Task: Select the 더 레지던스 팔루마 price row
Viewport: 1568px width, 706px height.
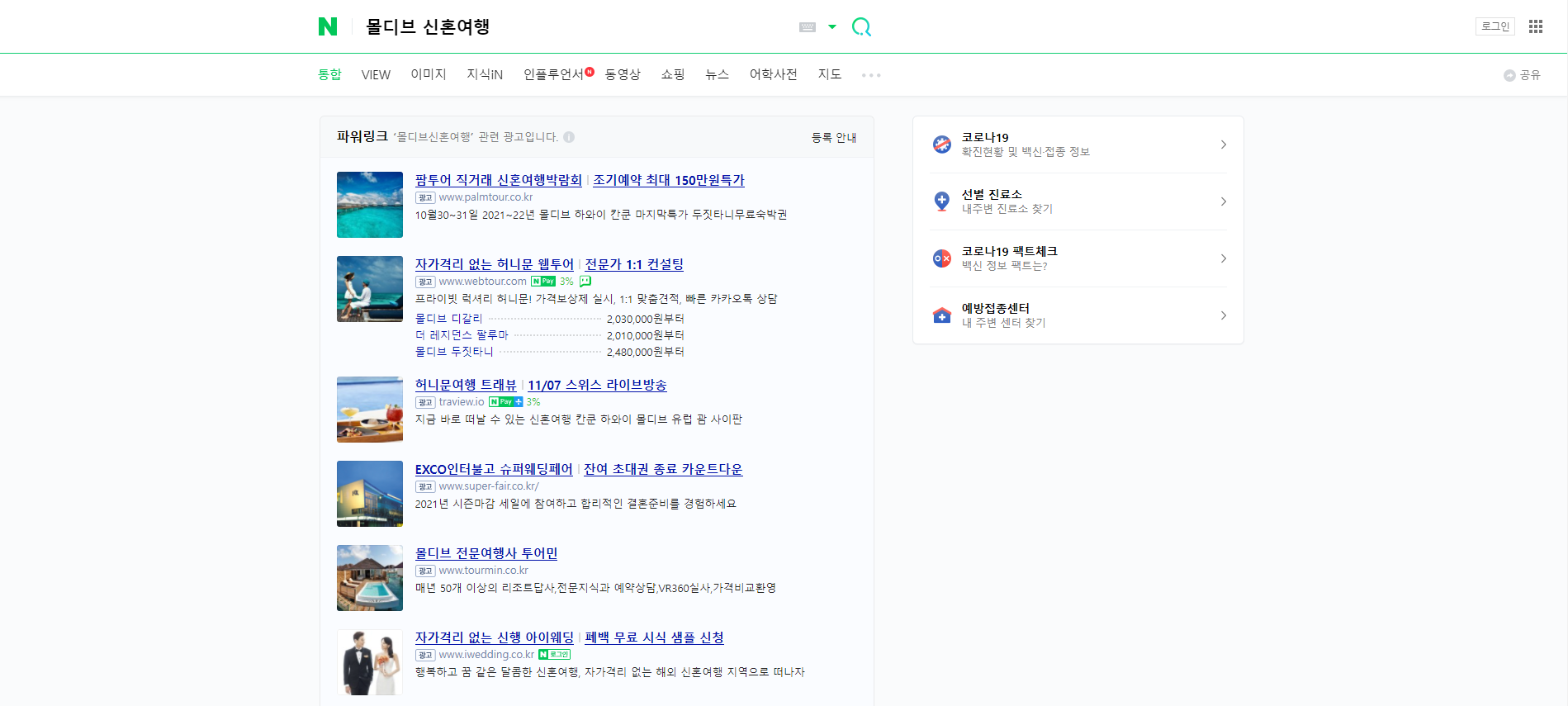Action: tap(549, 335)
